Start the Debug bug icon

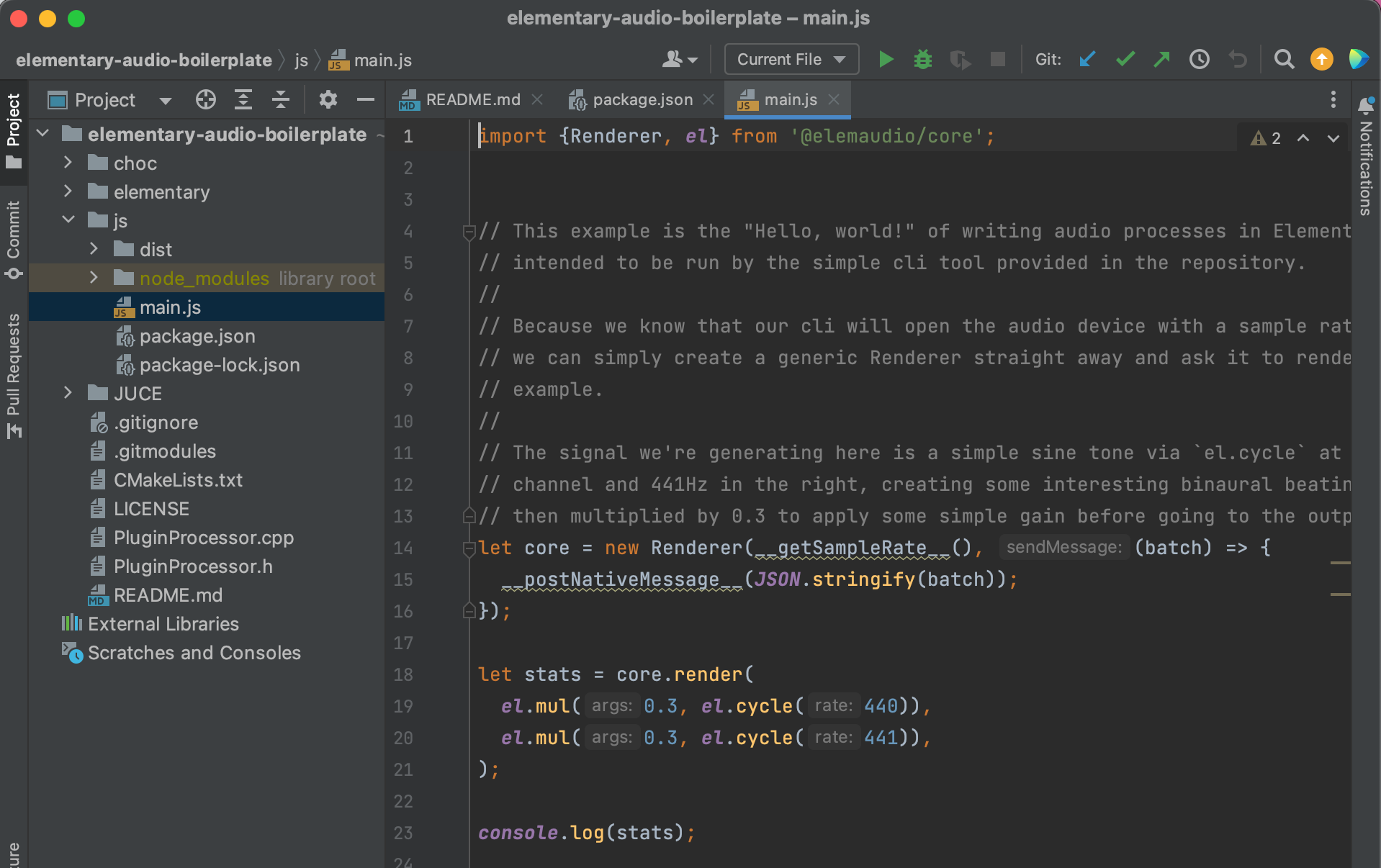tap(922, 60)
